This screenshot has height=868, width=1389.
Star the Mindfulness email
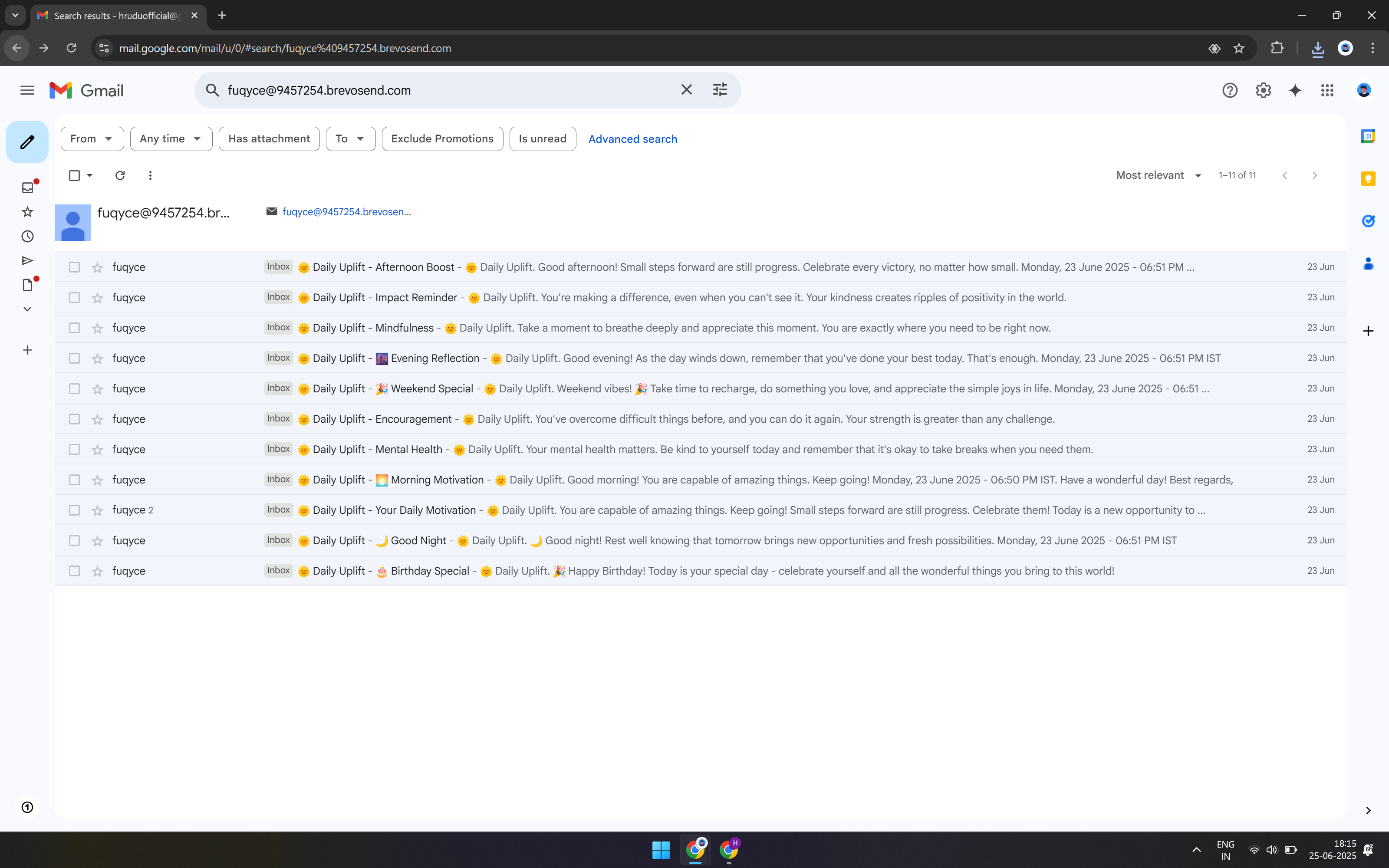tap(98, 329)
